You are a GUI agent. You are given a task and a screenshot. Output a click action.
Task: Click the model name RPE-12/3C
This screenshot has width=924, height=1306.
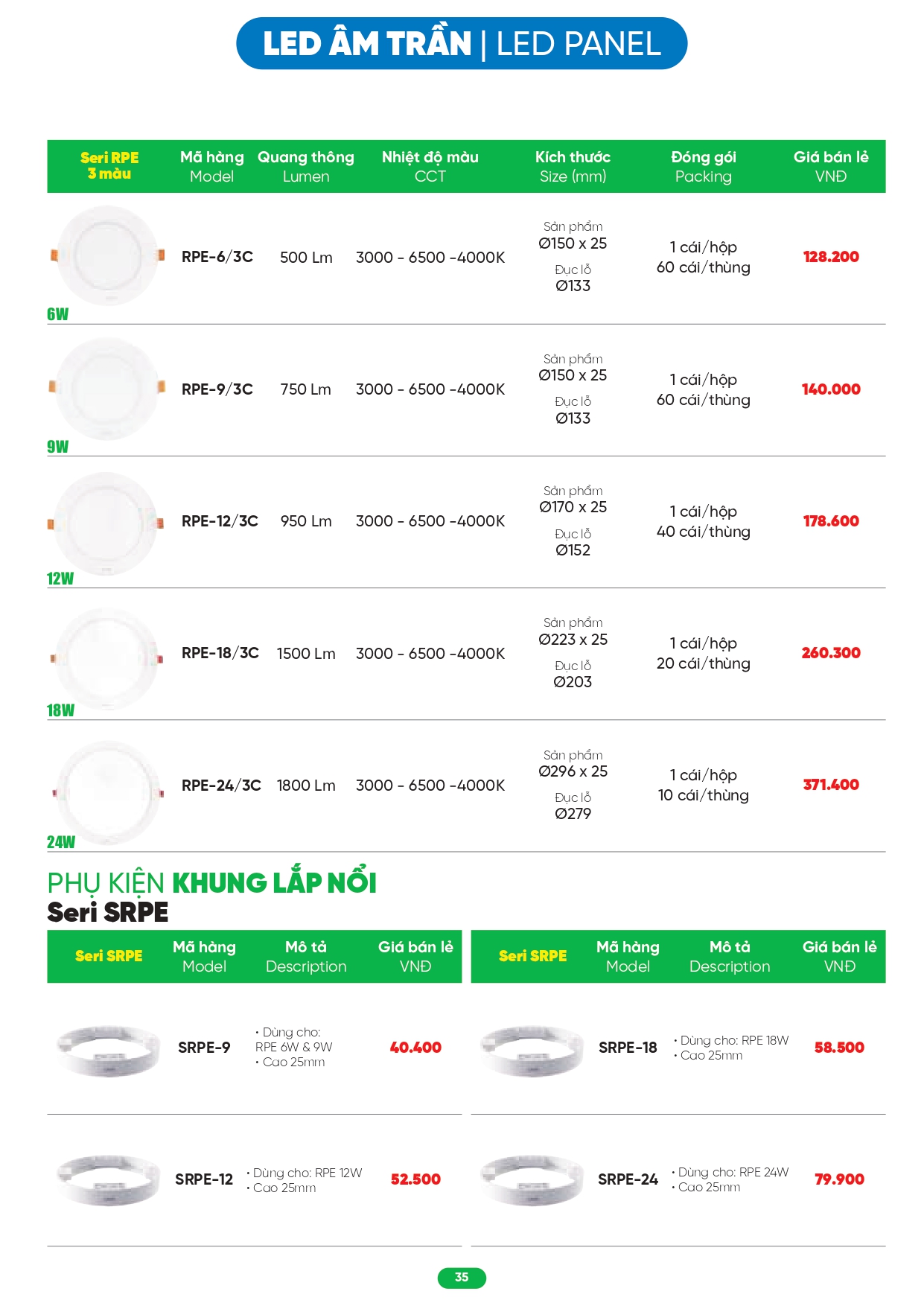(220, 521)
